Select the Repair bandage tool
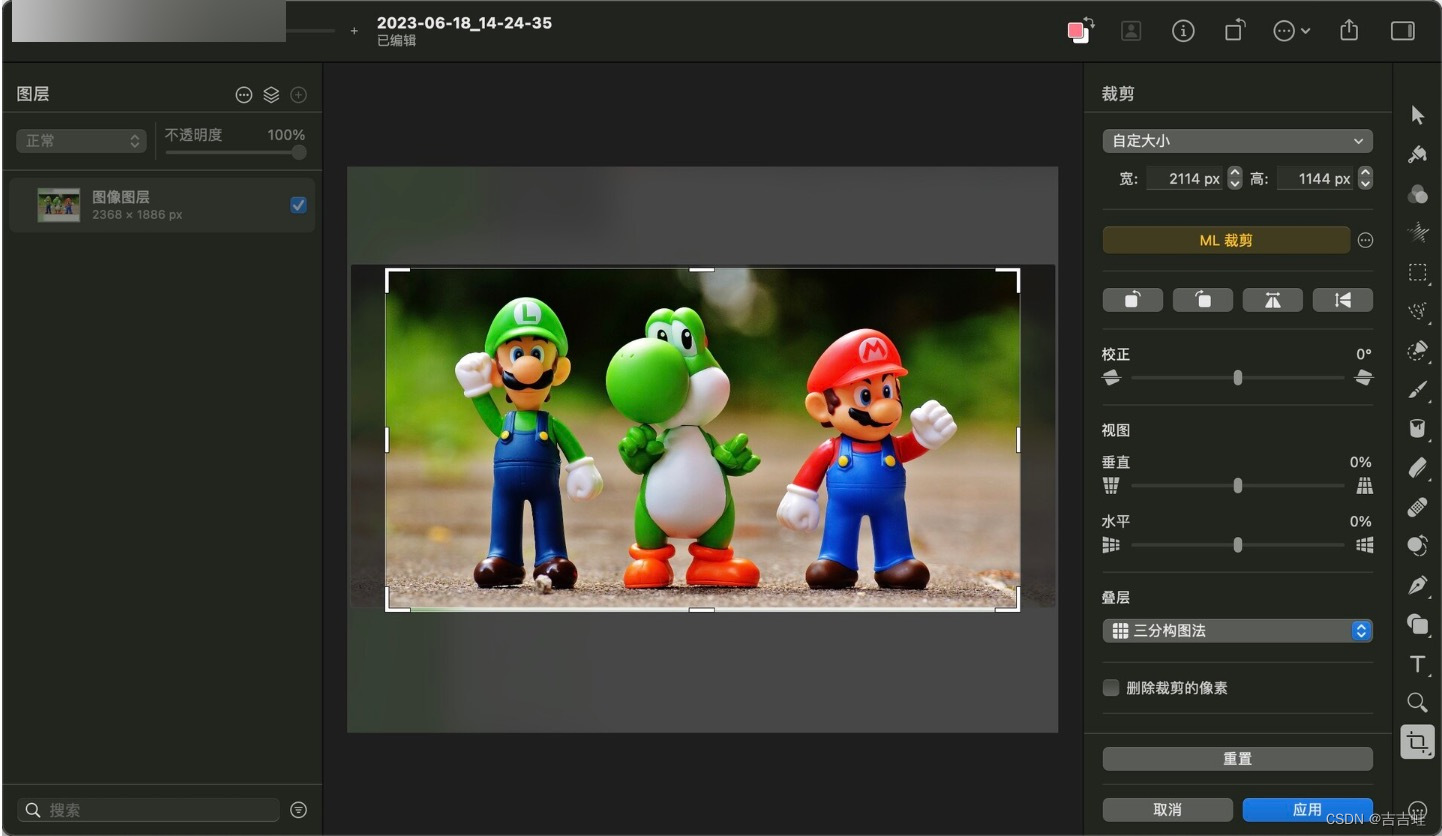 (1417, 507)
